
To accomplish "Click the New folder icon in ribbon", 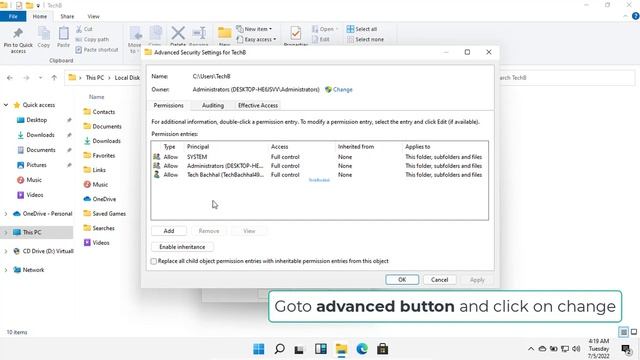I will [224, 33].
